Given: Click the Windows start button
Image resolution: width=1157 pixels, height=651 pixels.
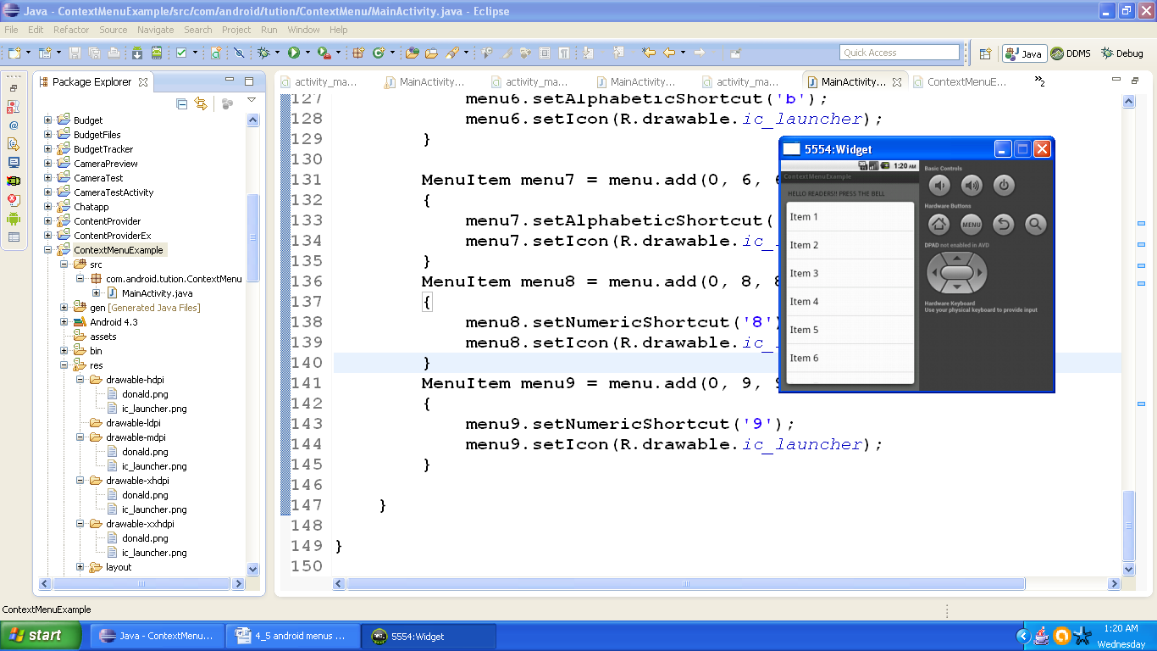Looking at the screenshot, I should (41, 636).
